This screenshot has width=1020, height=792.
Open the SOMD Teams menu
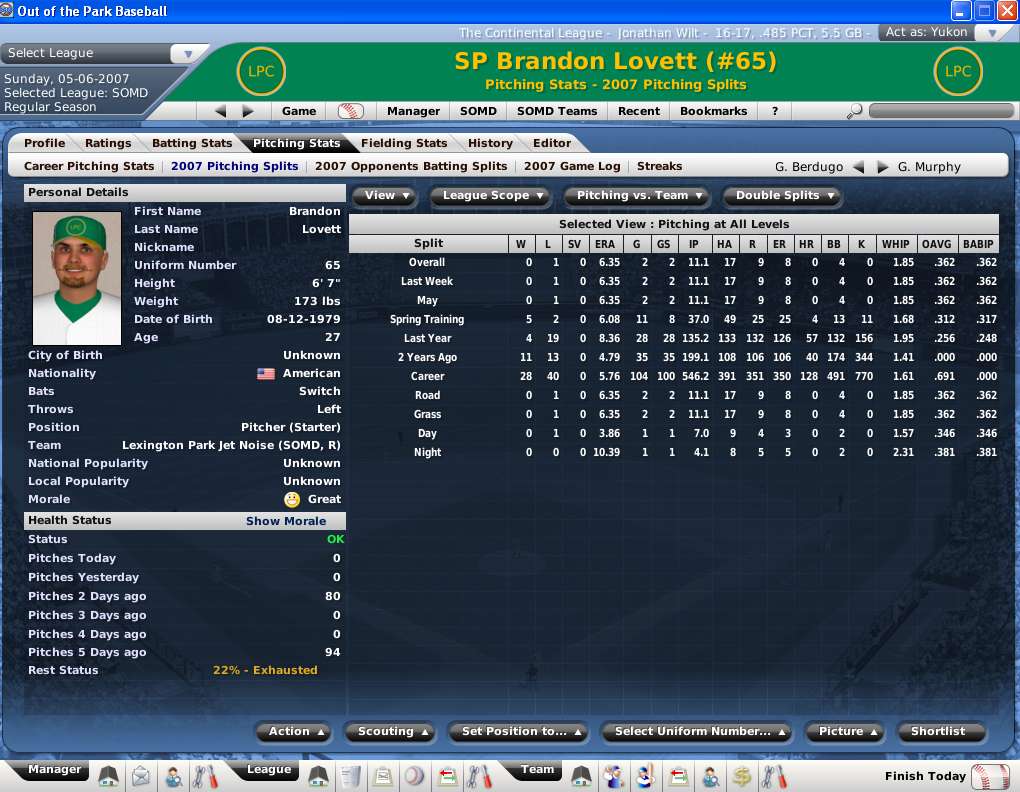tap(557, 111)
